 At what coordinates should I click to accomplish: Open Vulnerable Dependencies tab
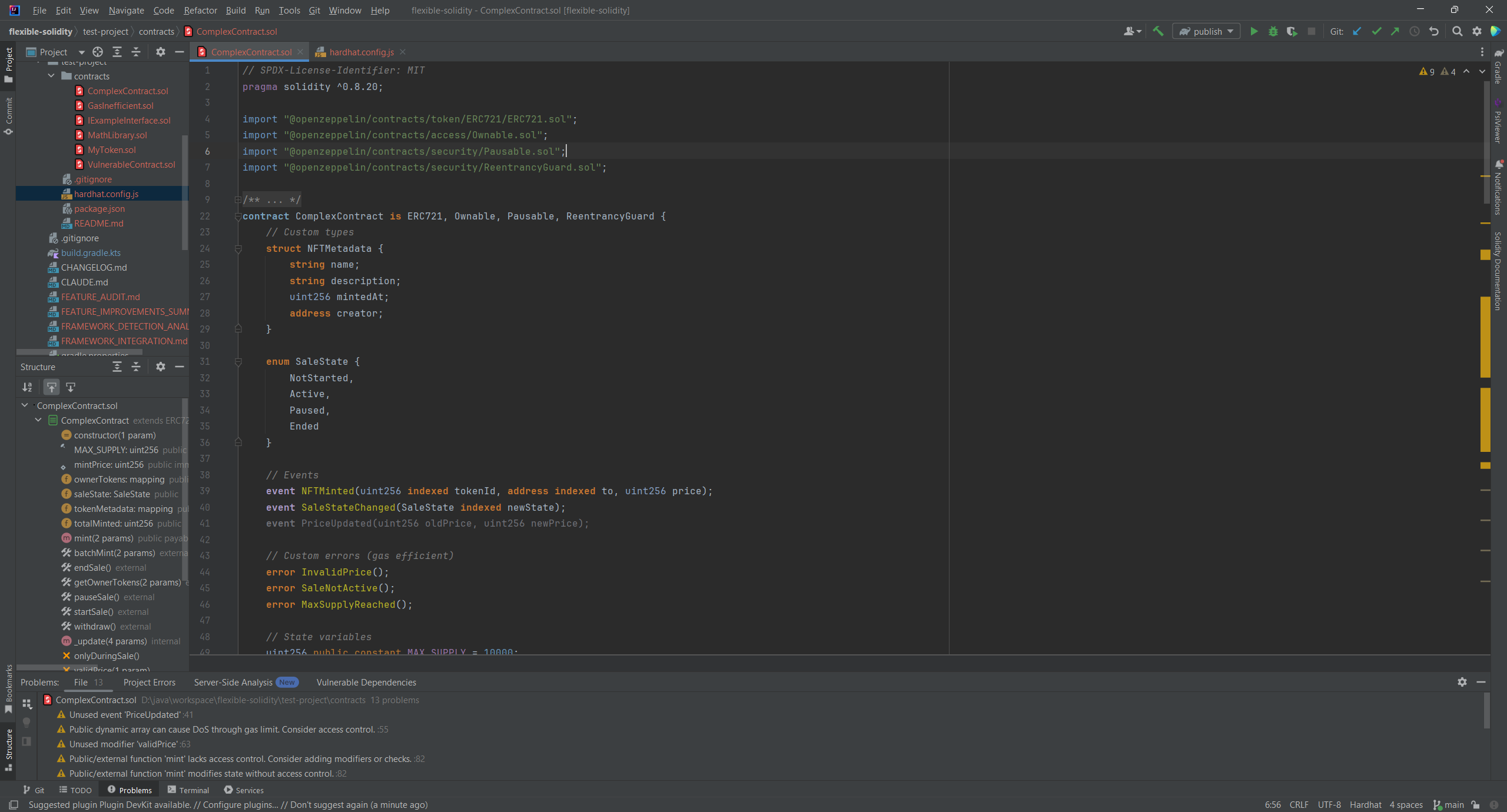[366, 682]
